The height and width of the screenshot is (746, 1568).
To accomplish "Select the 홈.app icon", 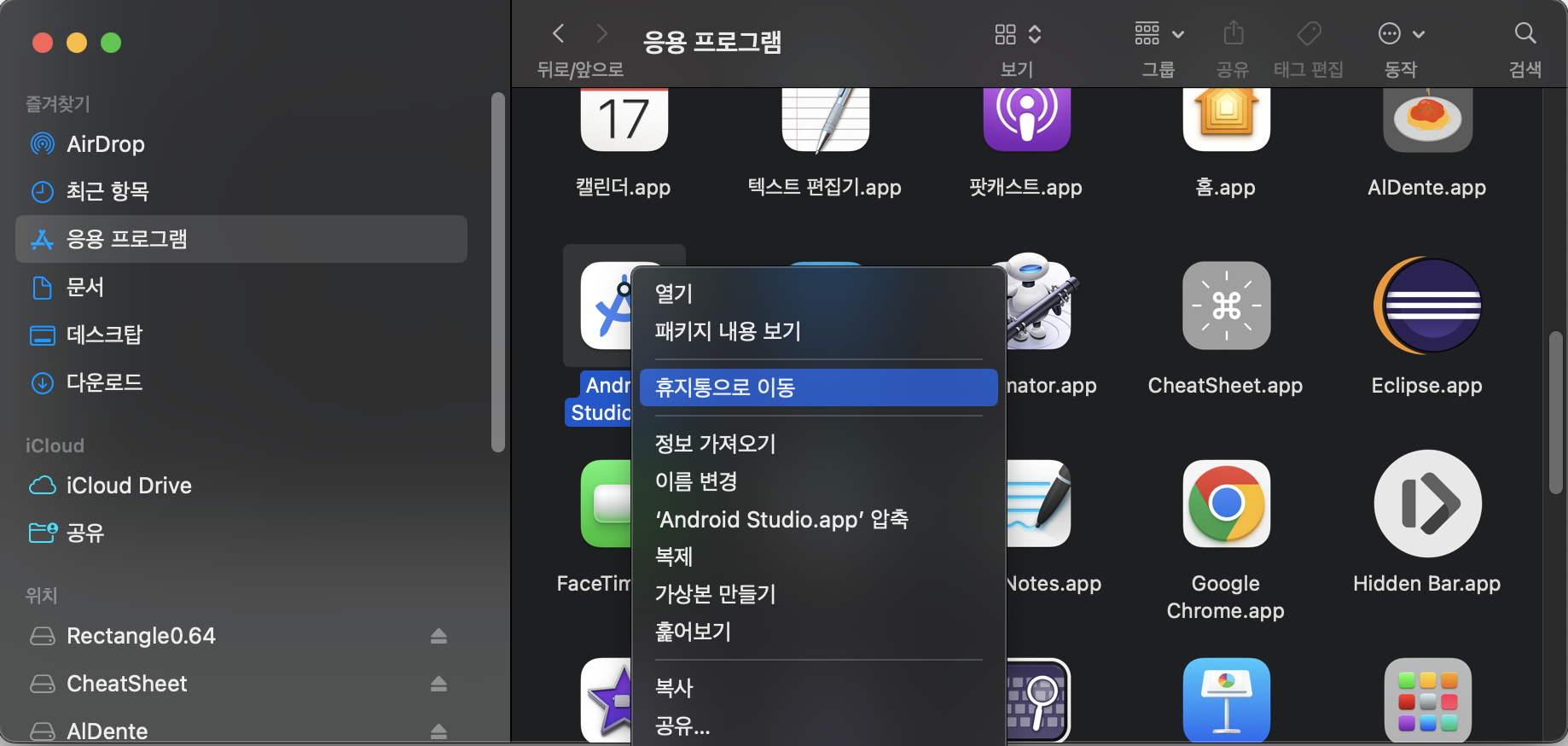I will [1227, 119].
